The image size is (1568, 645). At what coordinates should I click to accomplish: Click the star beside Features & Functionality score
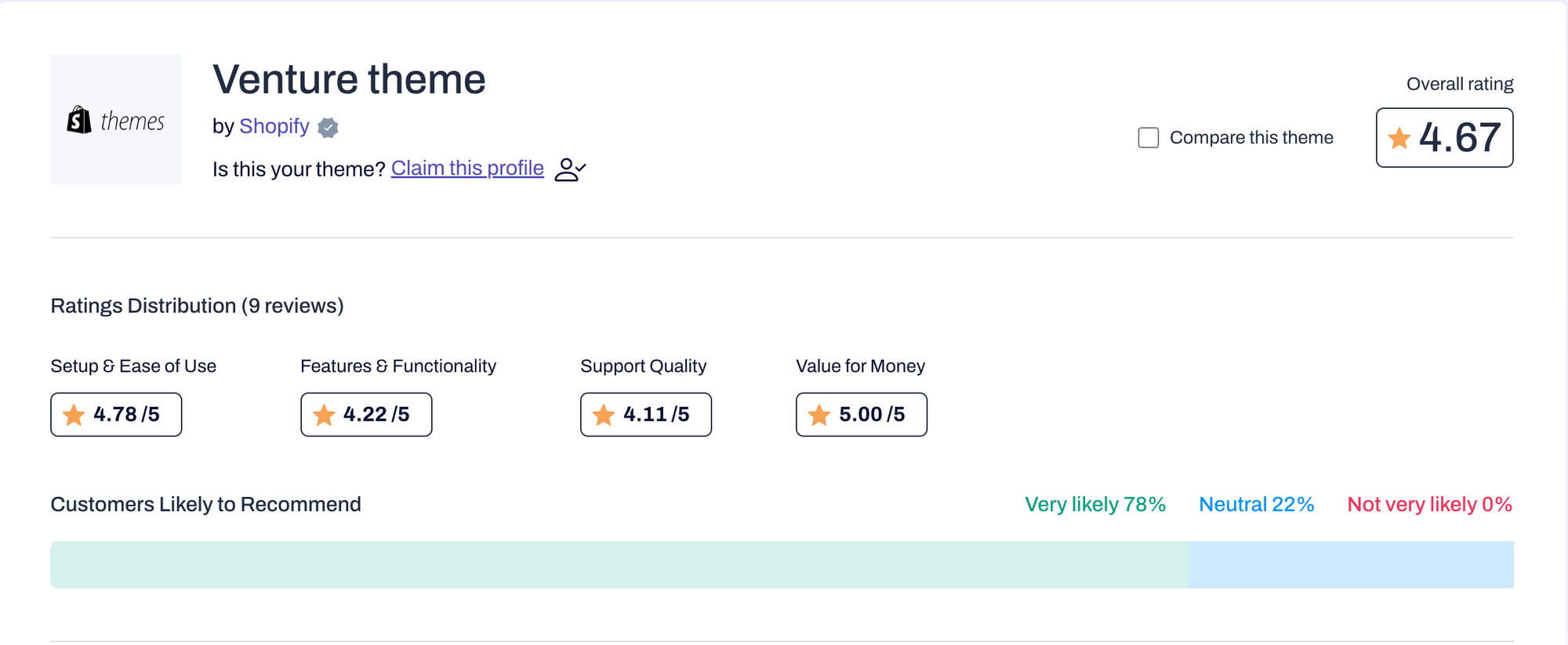(x=324, y=415)
